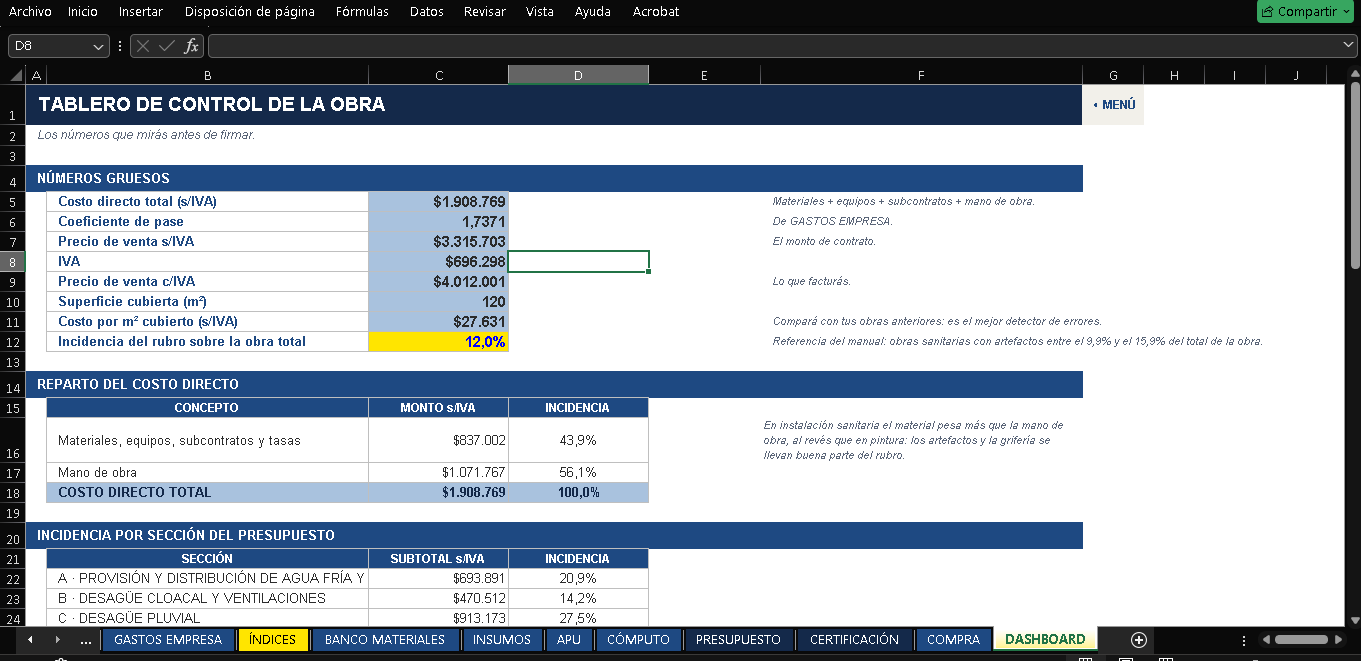
Task: Open the APU sheet tab
Action: (570, 640)
